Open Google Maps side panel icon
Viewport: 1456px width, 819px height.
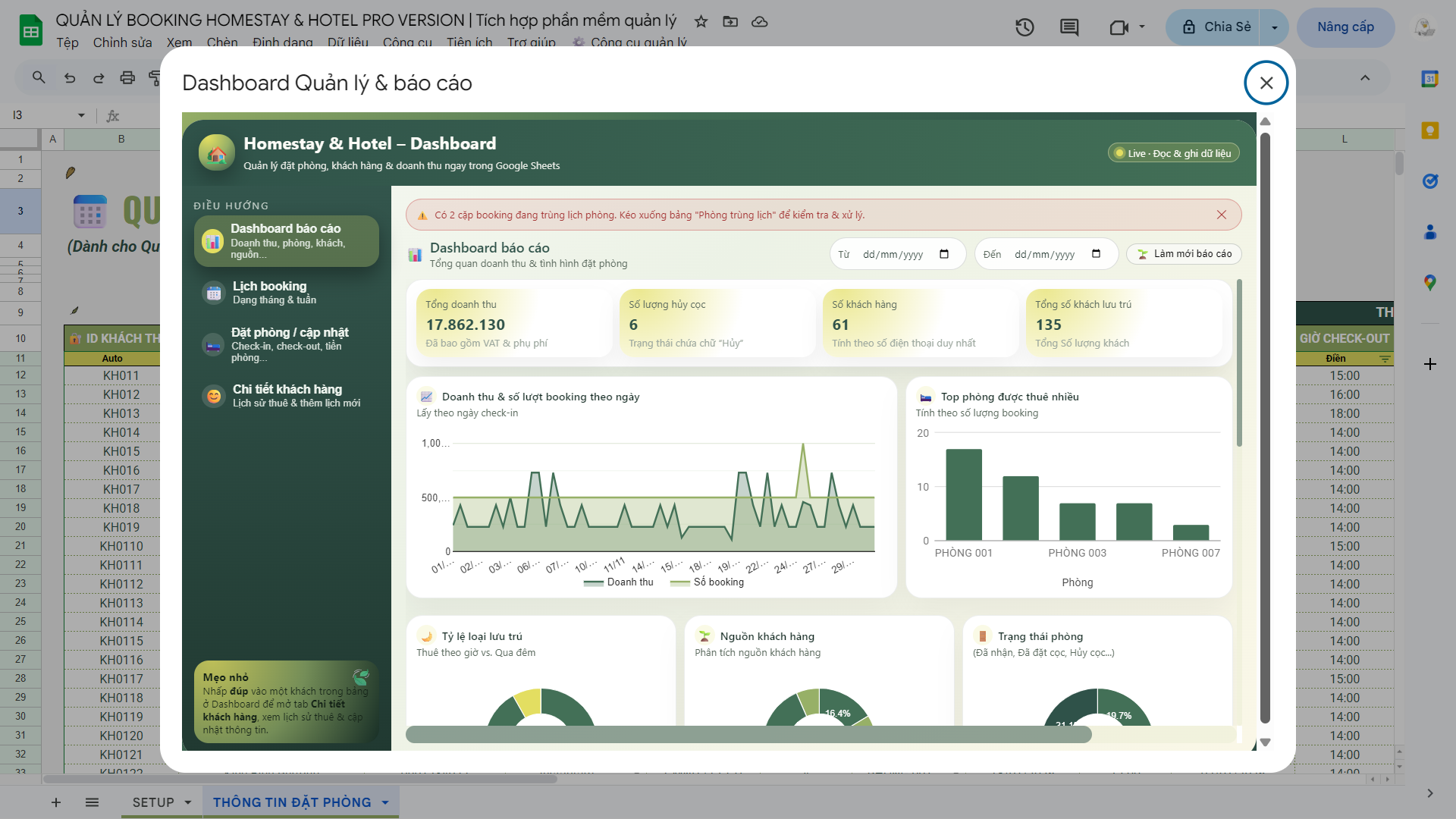[x=1429, y=283]
